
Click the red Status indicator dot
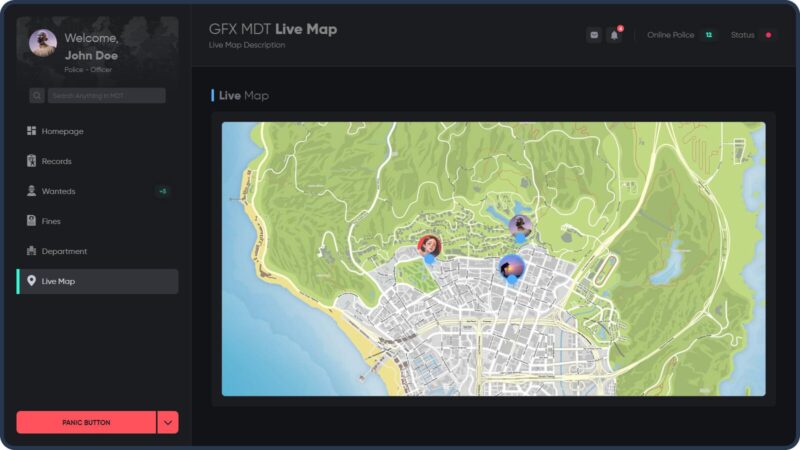(x=768, y=35)
